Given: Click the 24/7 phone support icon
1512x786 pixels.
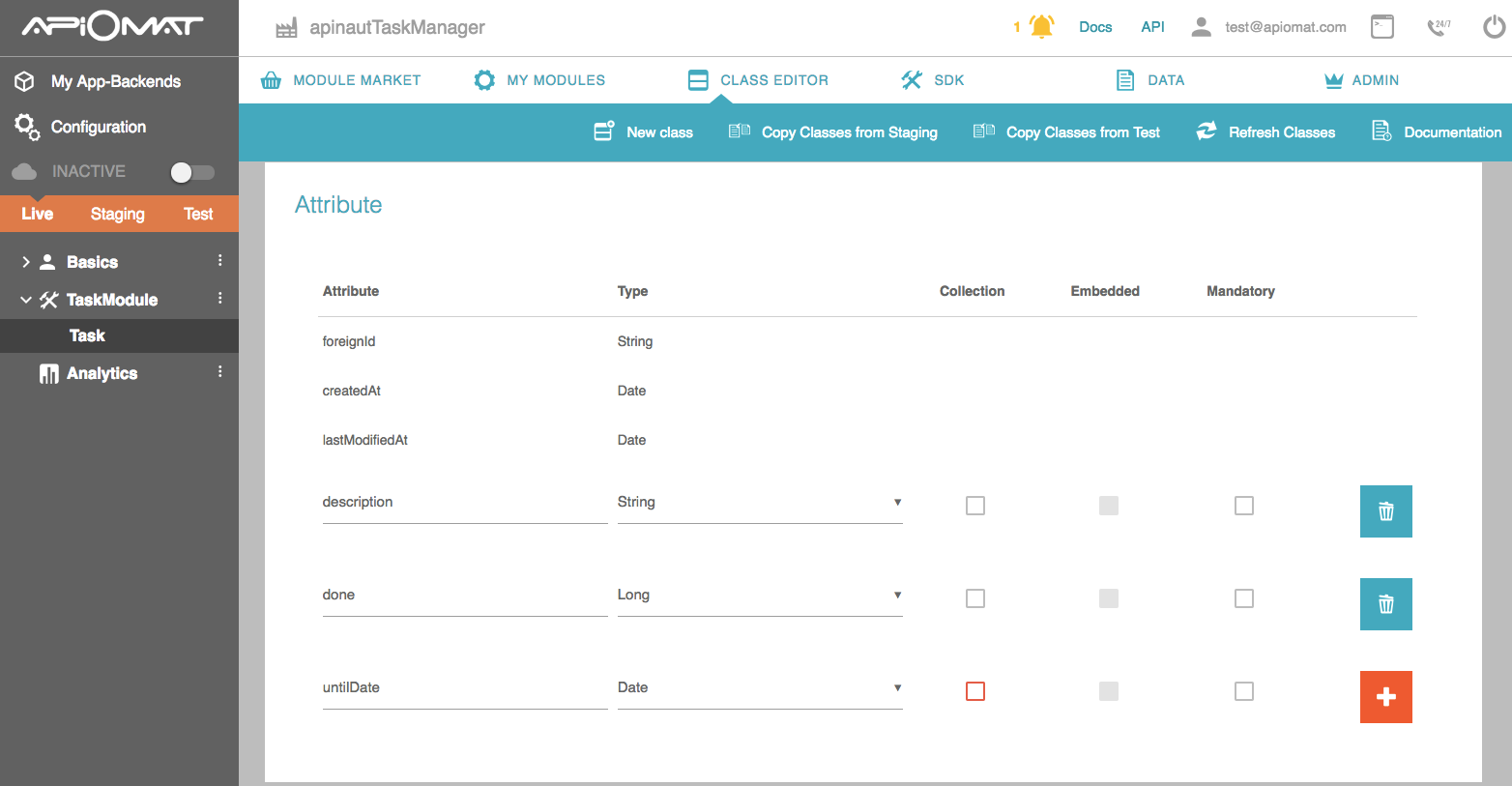Looking at the screenshot, I should click(x=1439, y=27).
